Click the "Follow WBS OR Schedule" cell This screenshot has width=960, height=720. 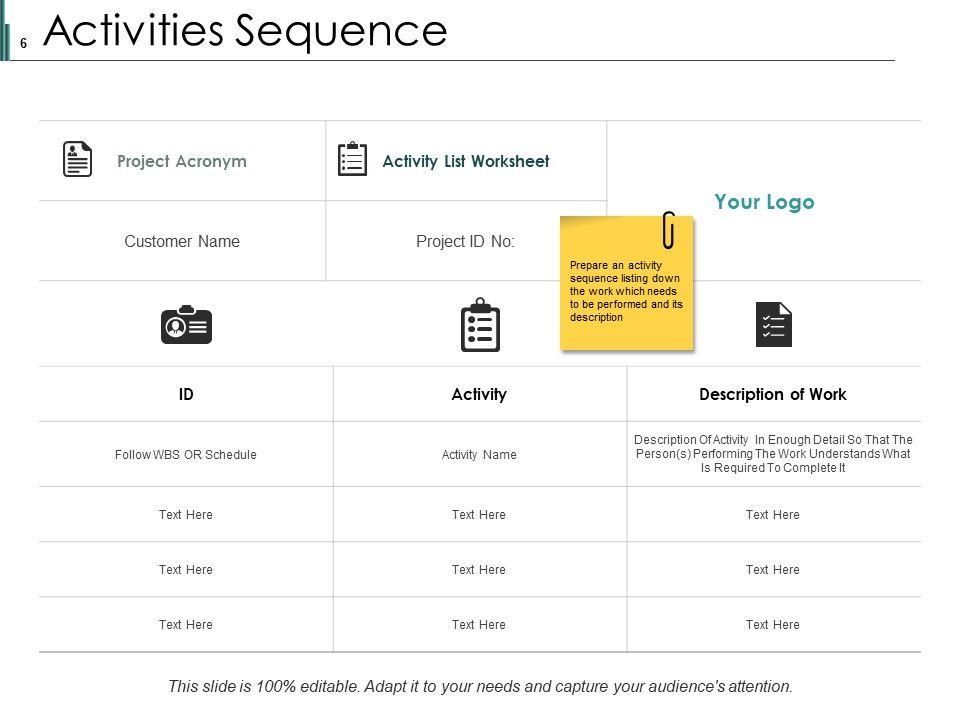tap(186, 454)
